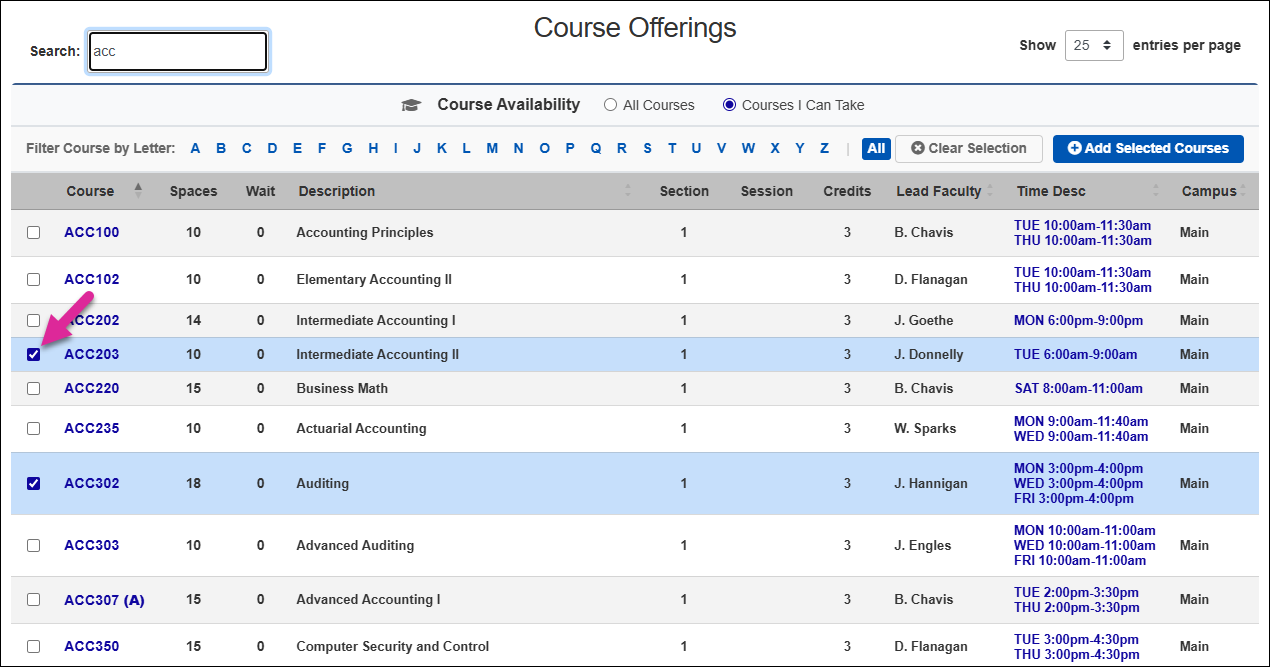Sort by the Time Desc column arrows
This screenshot has height=667, width=1270.
coord(1155,190)
